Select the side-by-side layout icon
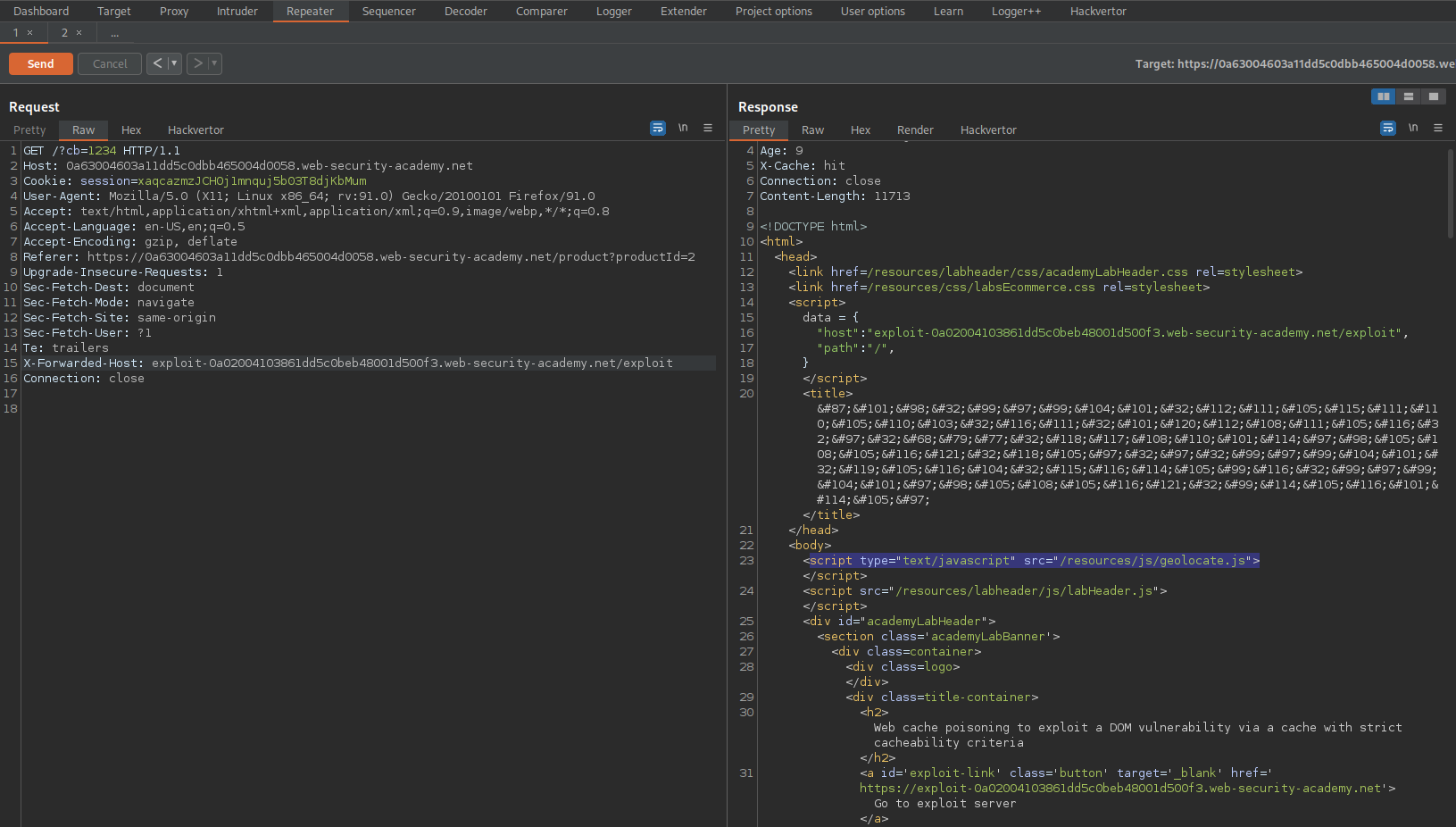 pos(1383,96)
